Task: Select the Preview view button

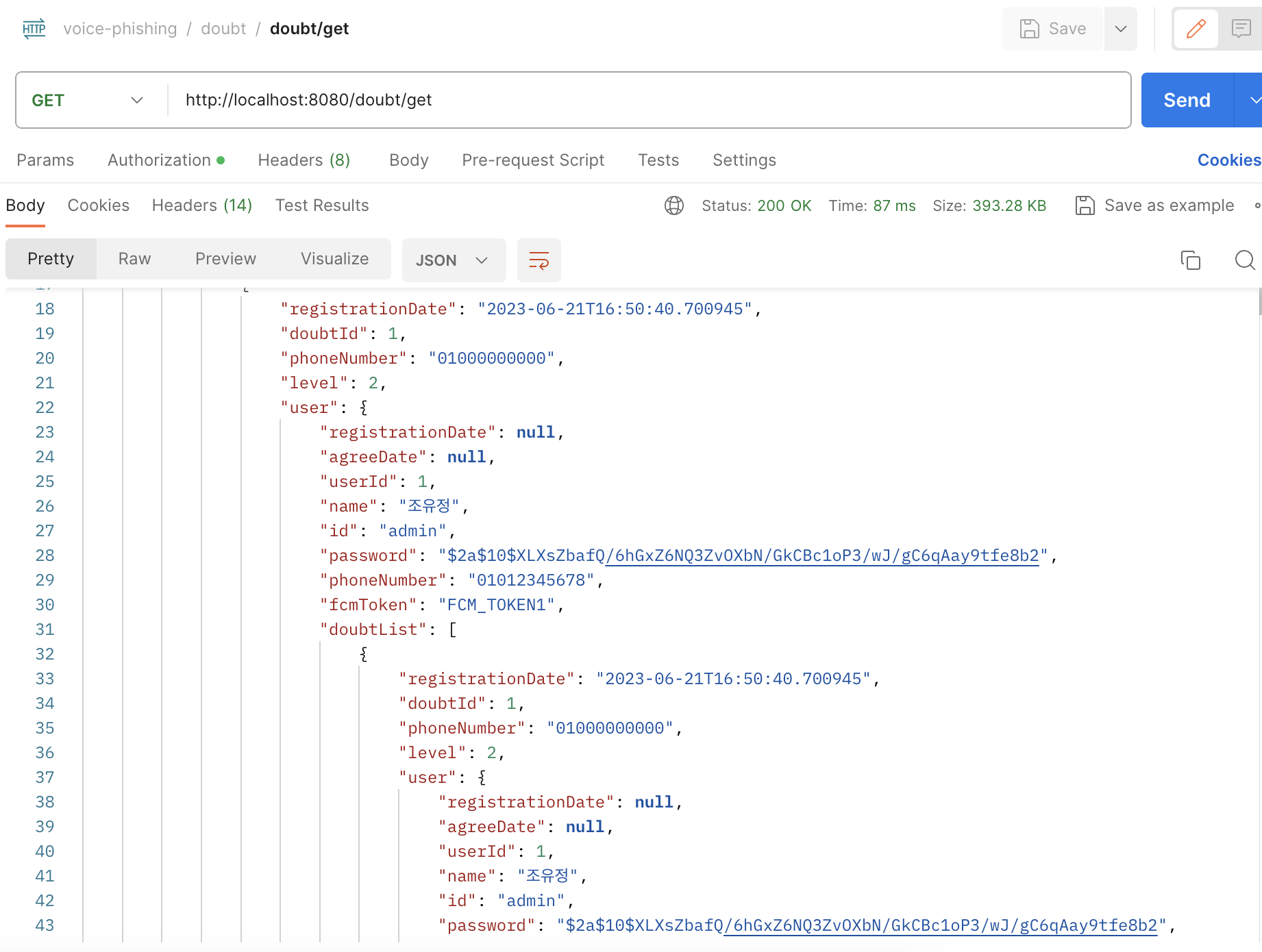Action: point(225,259)
